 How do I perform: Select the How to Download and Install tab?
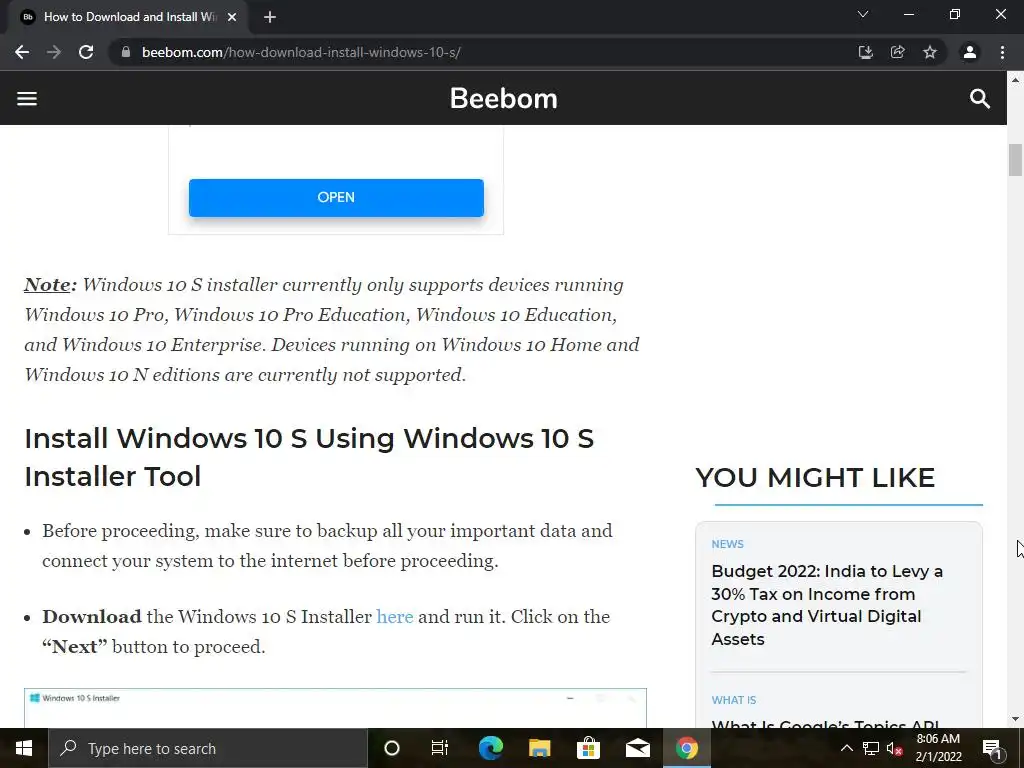tap(127, 18)
